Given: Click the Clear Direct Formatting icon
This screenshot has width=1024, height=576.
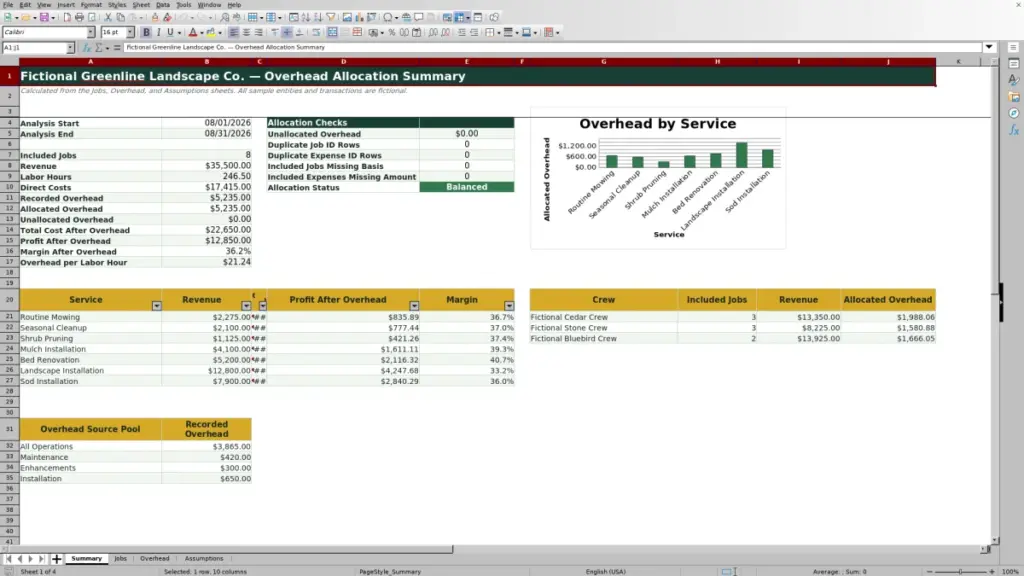Looking at the screenshot, I should click(x=167, y=17).
